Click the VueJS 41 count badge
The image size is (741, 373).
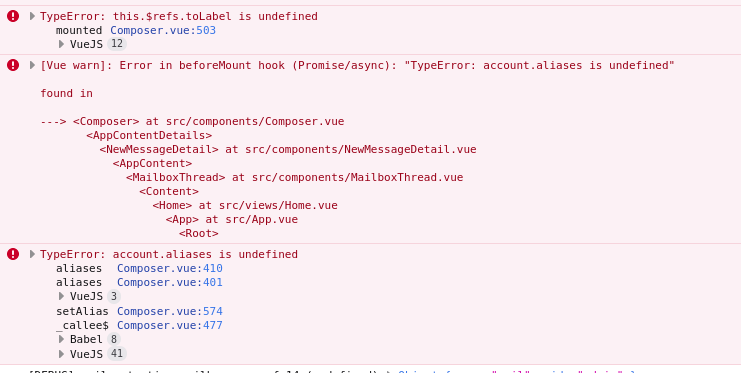117,354
